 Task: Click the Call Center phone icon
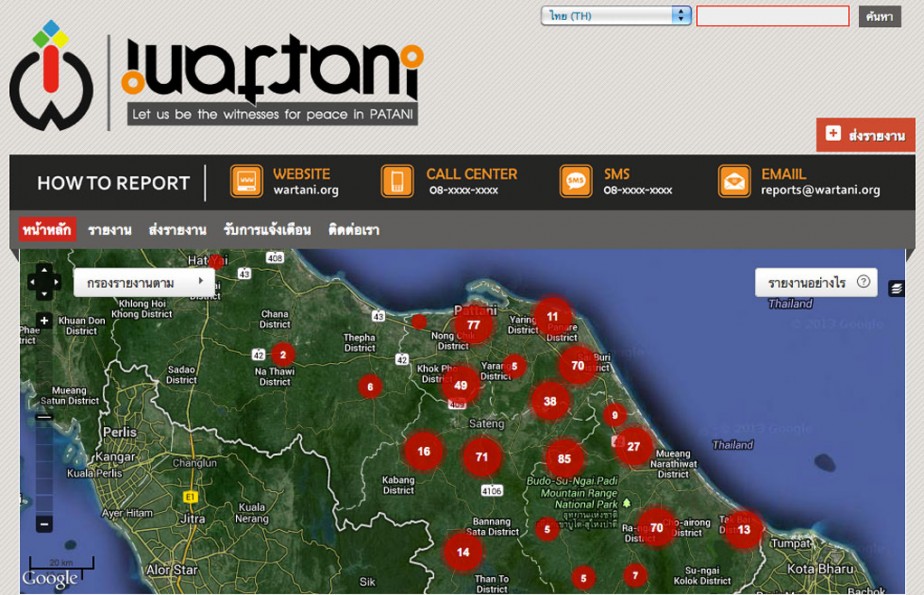pyautogui.click(x=397, y=181)
